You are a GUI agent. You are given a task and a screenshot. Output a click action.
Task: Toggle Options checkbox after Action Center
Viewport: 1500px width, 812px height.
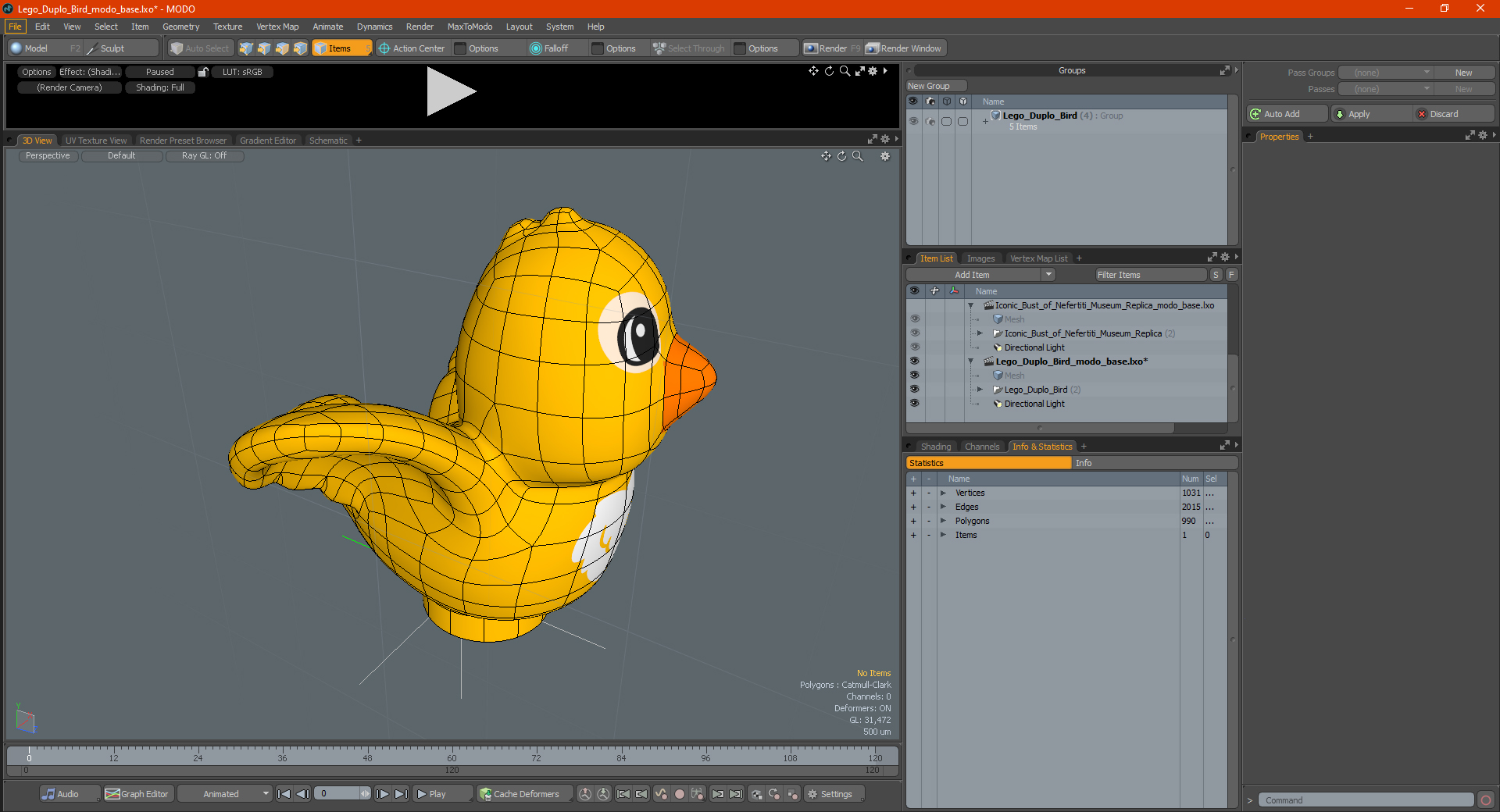[x=461, y=48]
